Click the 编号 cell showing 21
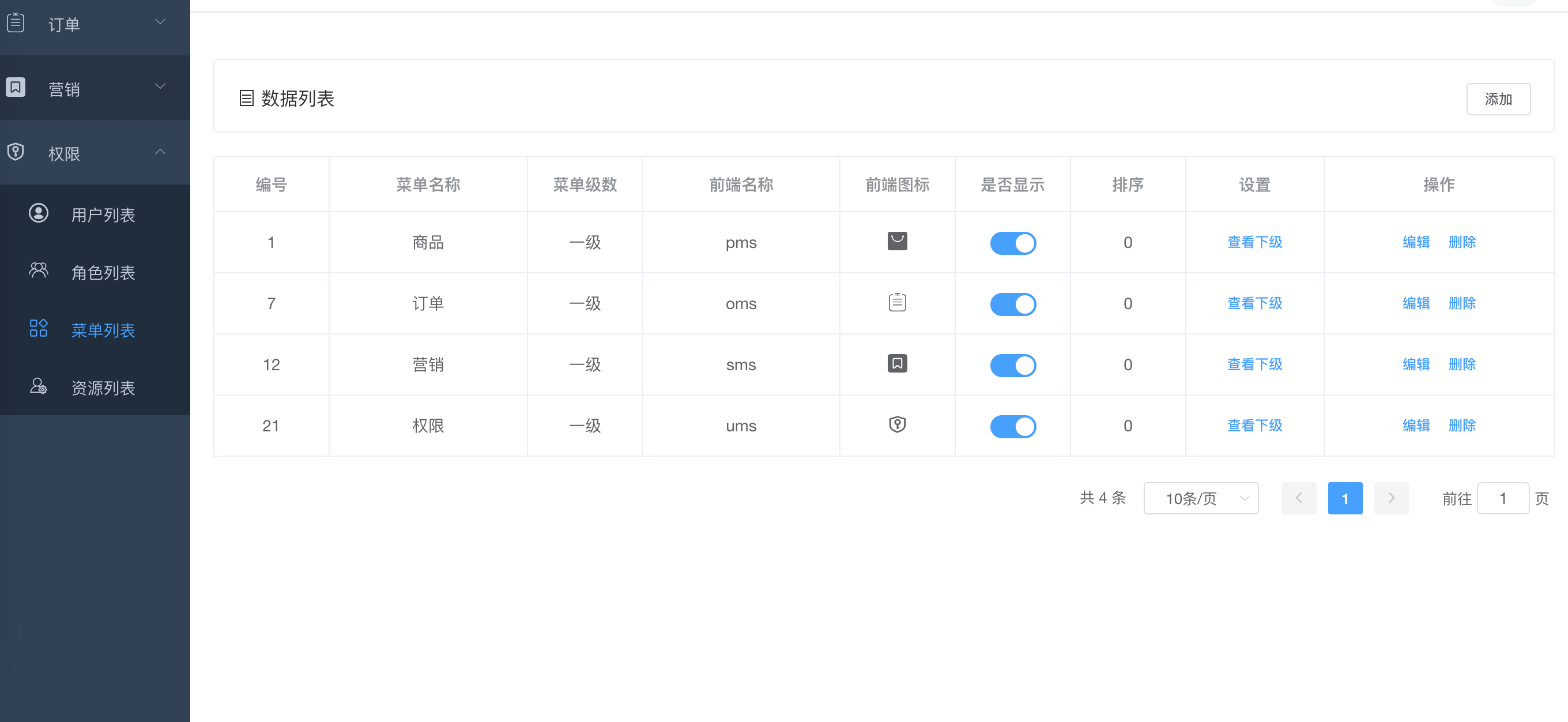The width and height of the screenshot is (1568, 722). tap(271, 426)
